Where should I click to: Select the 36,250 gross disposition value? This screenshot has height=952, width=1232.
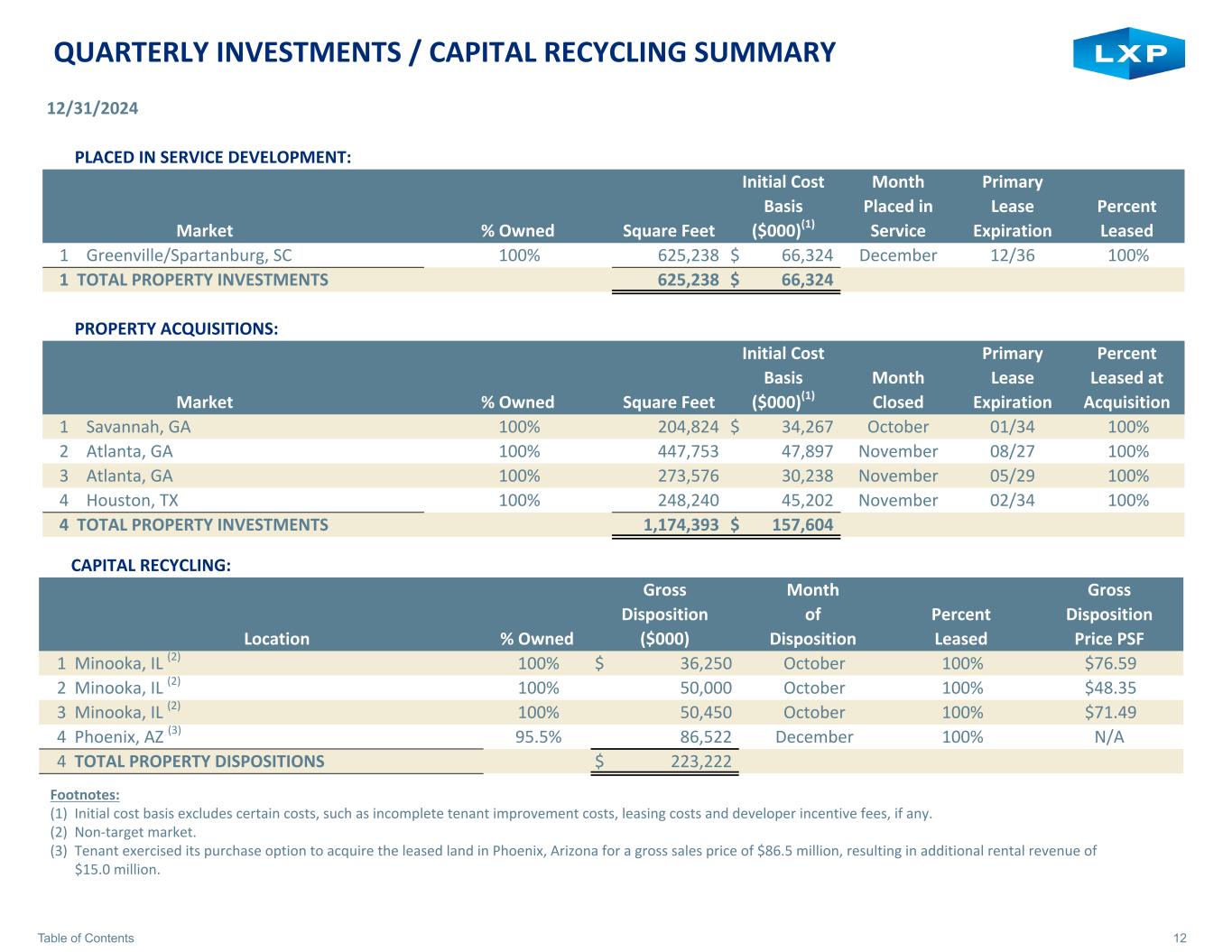(705, 663)
